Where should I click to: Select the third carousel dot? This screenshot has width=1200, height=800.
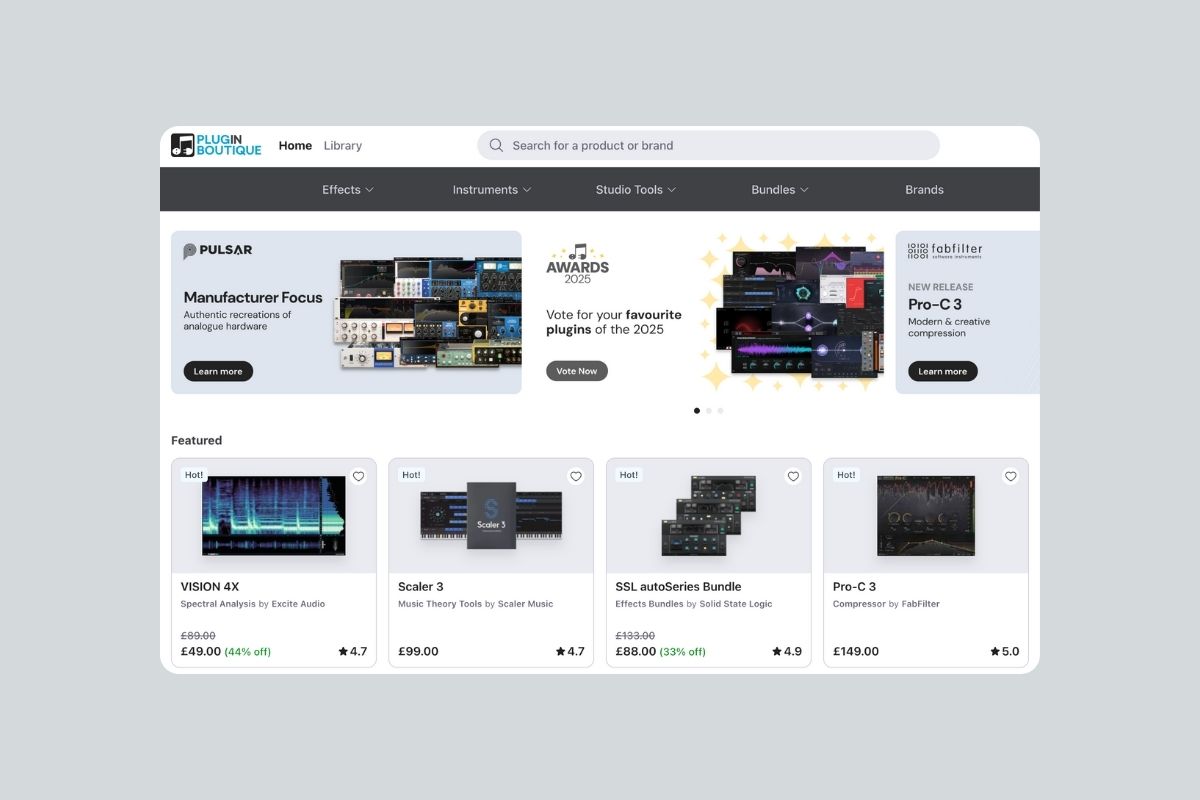tap(720, 410)
